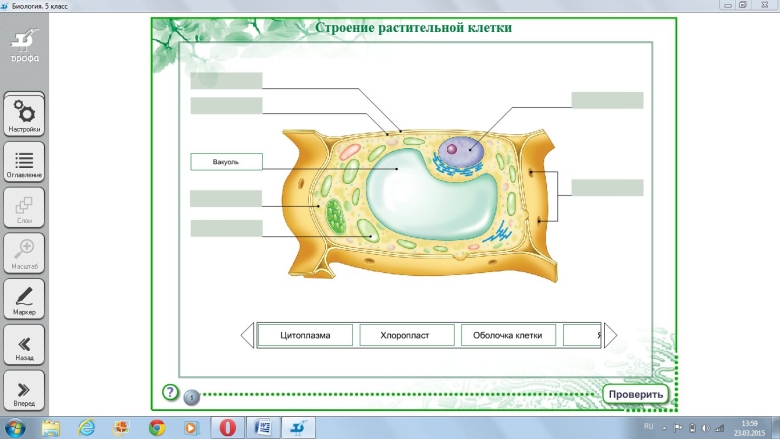The width and height of the screenshot is (780, 439).
Task: Open Microsoft Word from the taskbar
Action: tap(262, 427)
